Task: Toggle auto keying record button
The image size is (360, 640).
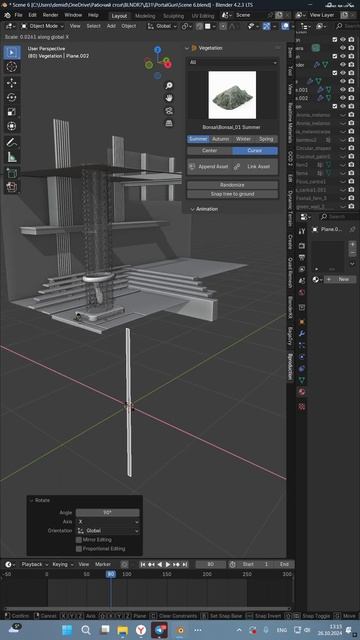Action: [124, 564]
